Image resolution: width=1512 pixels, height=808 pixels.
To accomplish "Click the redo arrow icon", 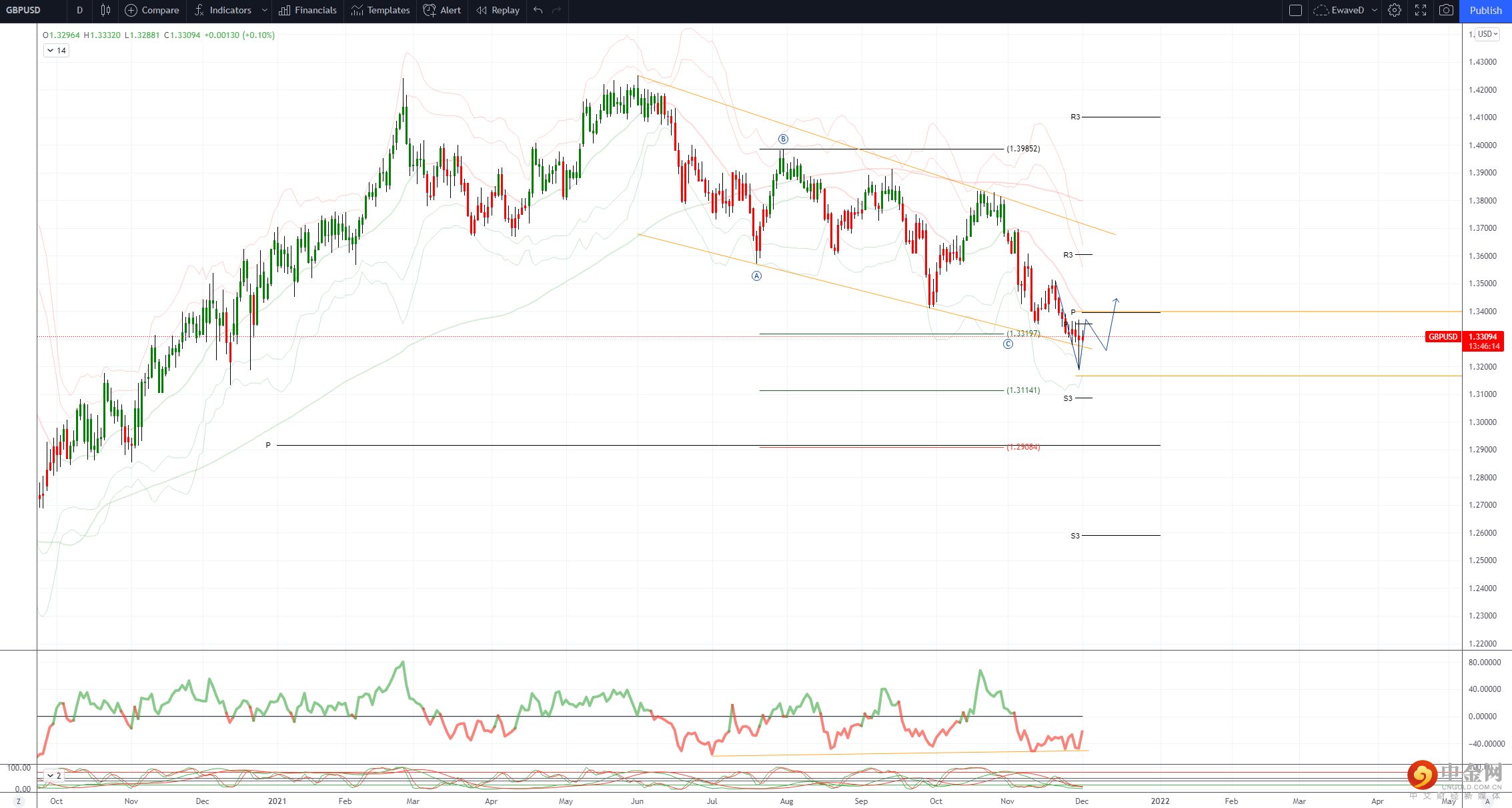I will [557, 10].
